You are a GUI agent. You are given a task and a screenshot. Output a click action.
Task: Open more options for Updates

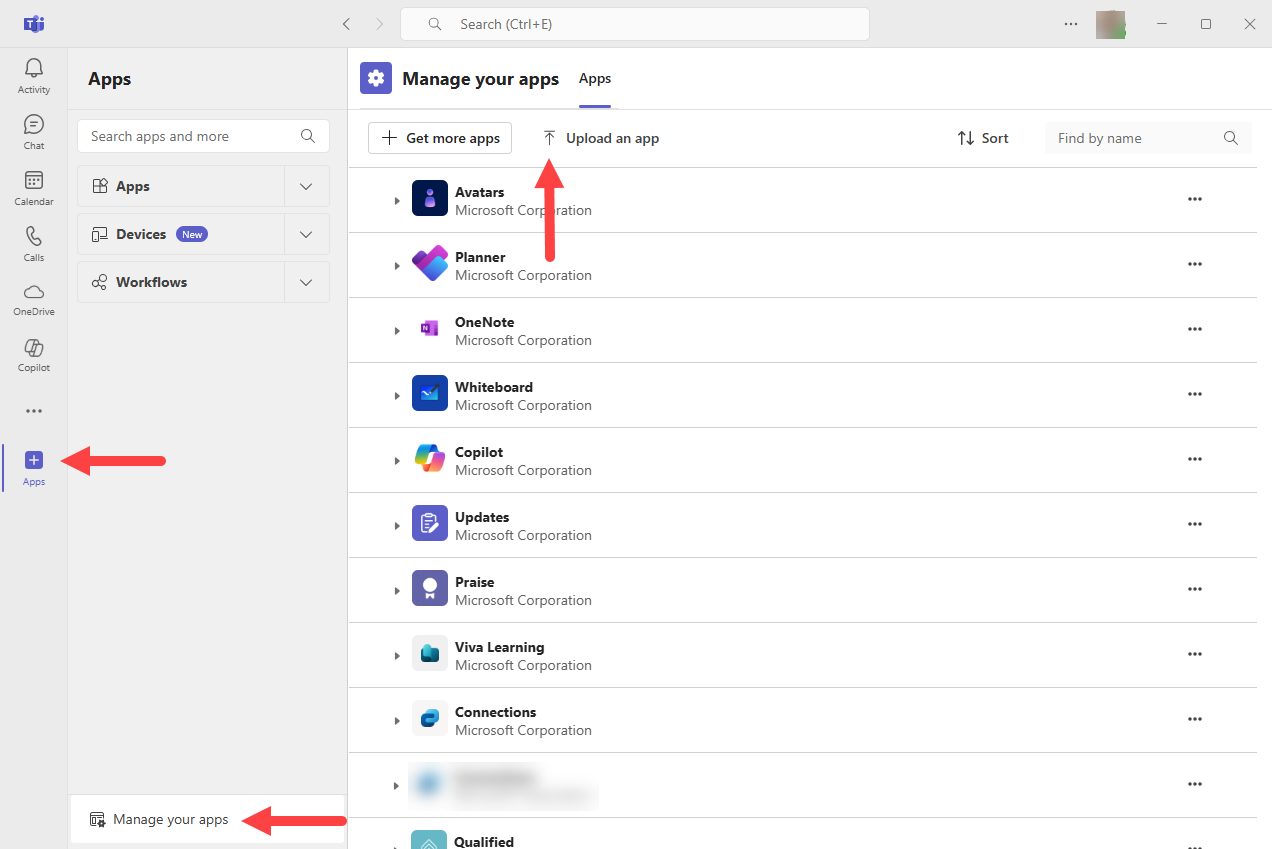1194,524
